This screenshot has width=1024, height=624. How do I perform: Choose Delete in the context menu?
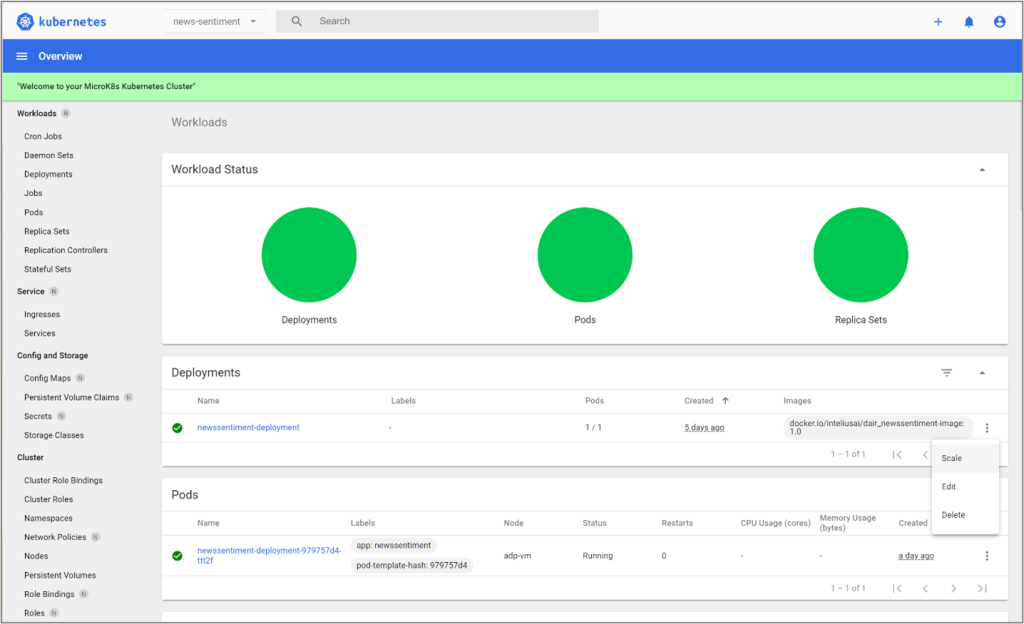pyautogui.click(x=953, y=515)
